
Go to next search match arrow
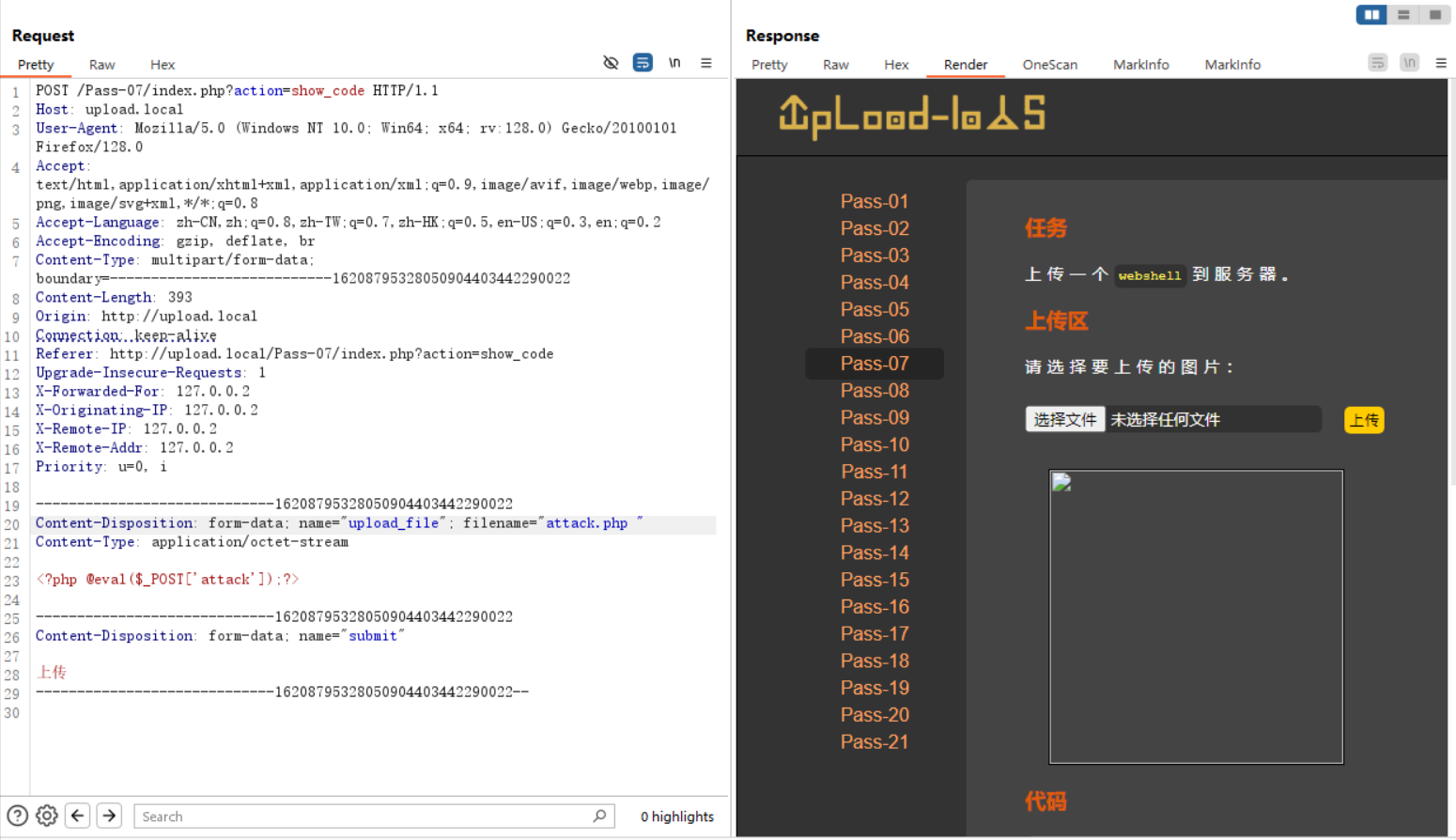(109, 816)
